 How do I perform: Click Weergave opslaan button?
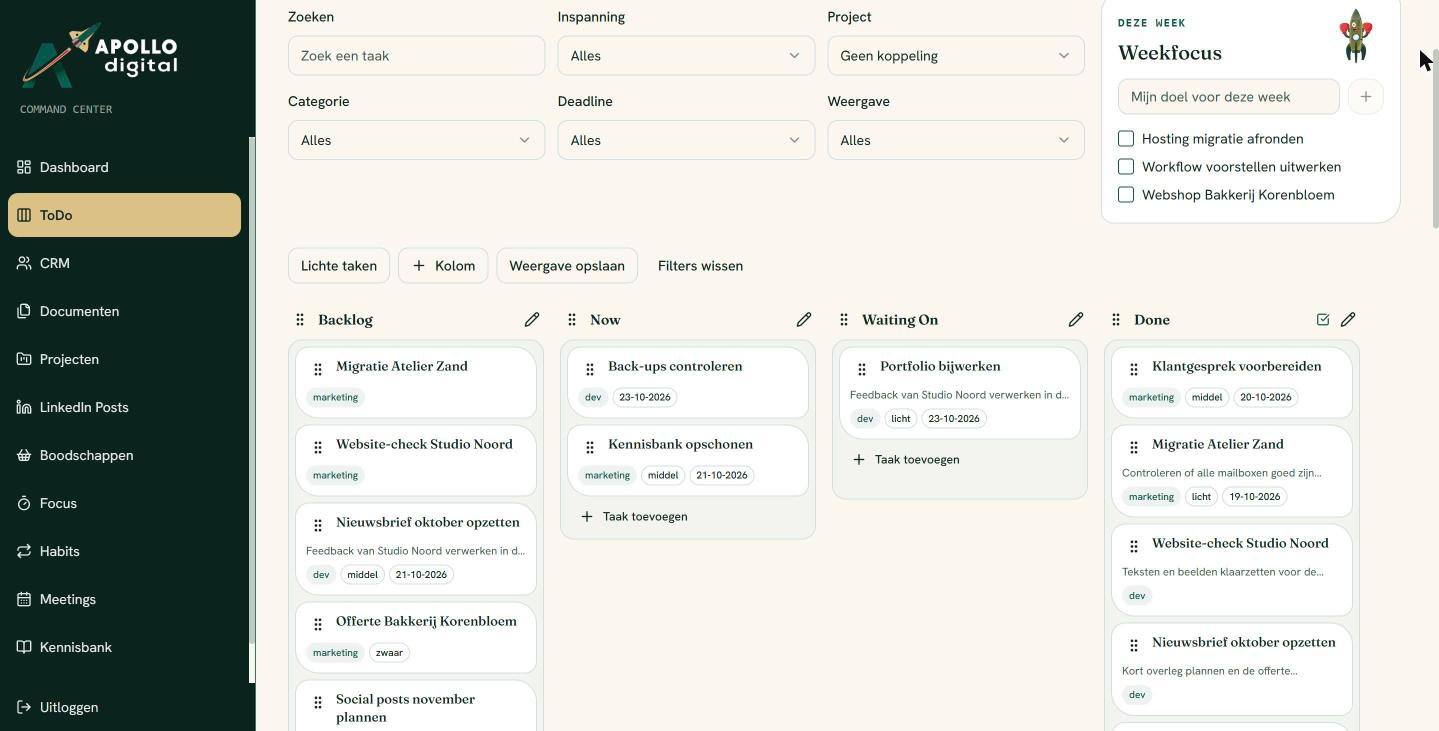(567, 266)
